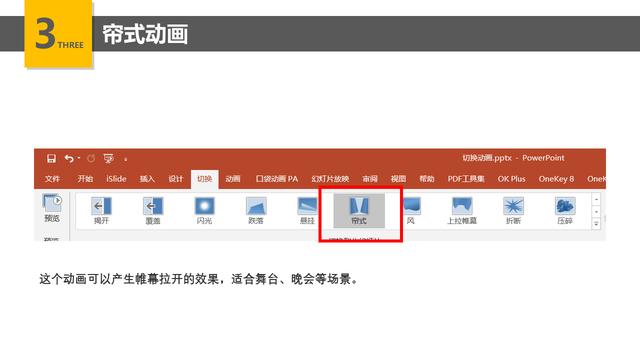Select the 切换 (Transitions) tab

point(204,179)
